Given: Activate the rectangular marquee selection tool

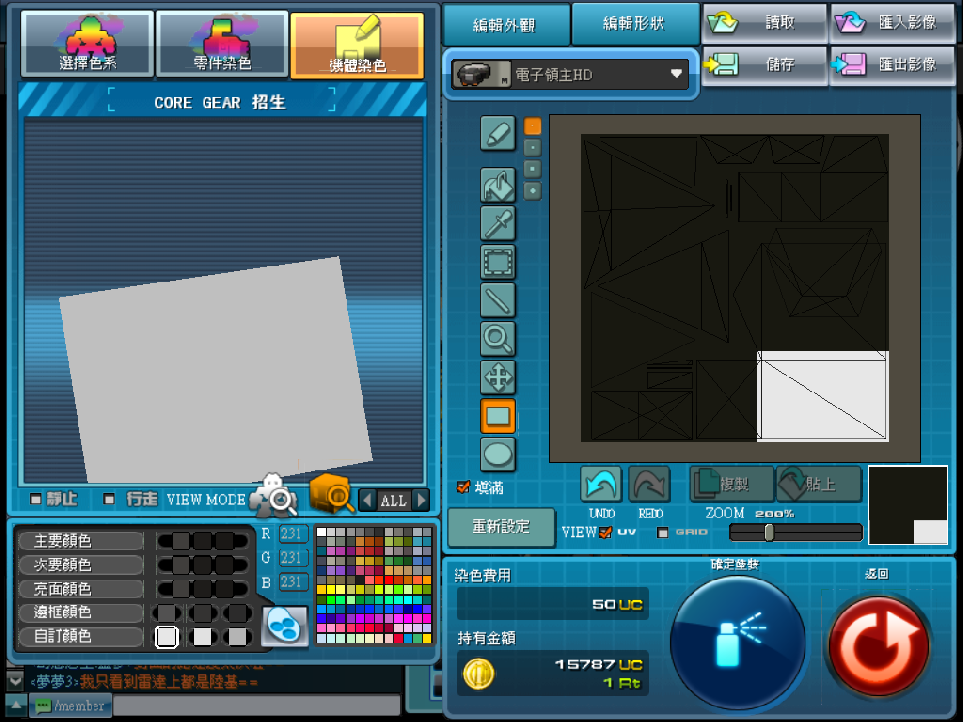Looking at the screenshot, I should 498,262.
